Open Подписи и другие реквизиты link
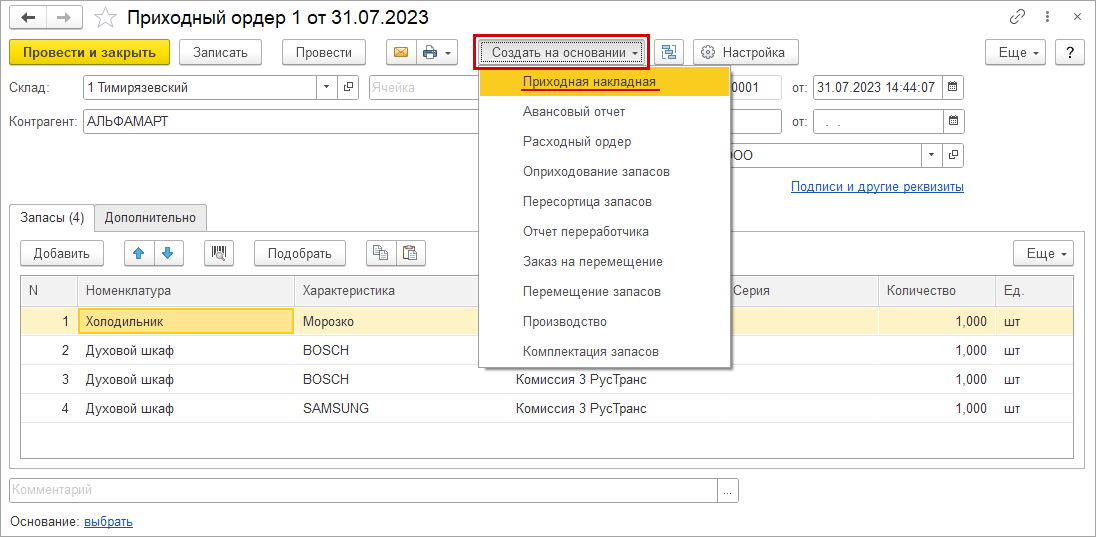The width and height of the screenshot is (1096, 537). click(x=876, y=187)
